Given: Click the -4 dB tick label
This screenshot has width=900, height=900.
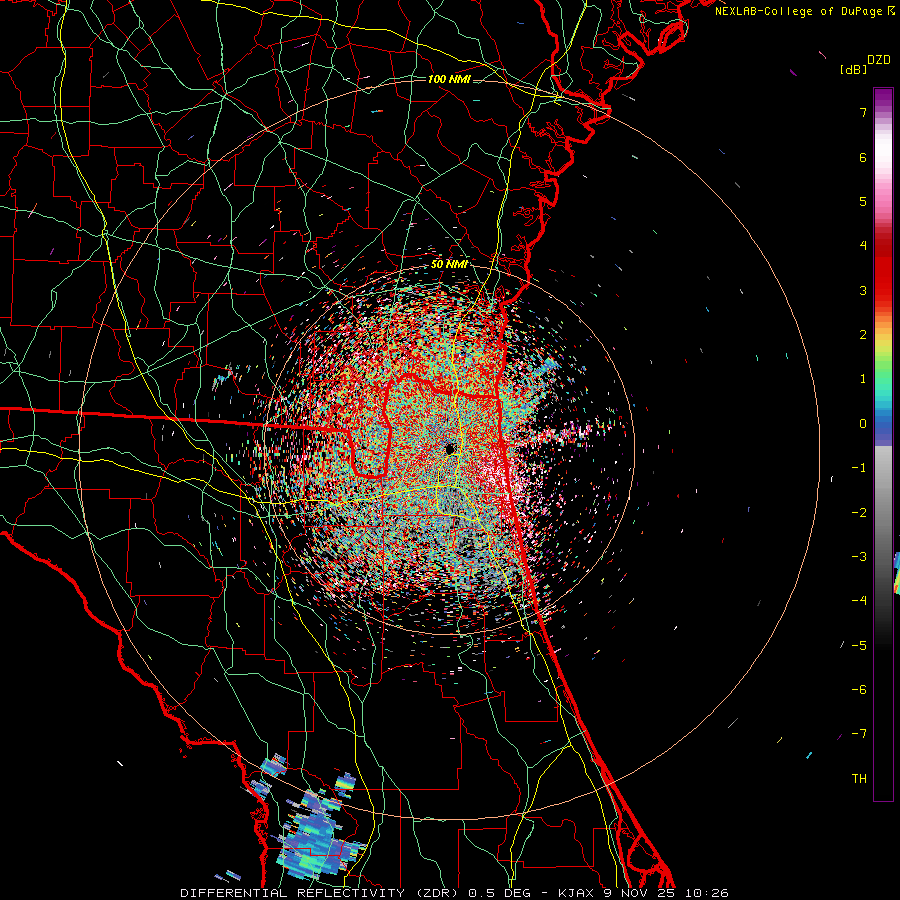Looking at the screenshot, I should (x=859, y=601).
